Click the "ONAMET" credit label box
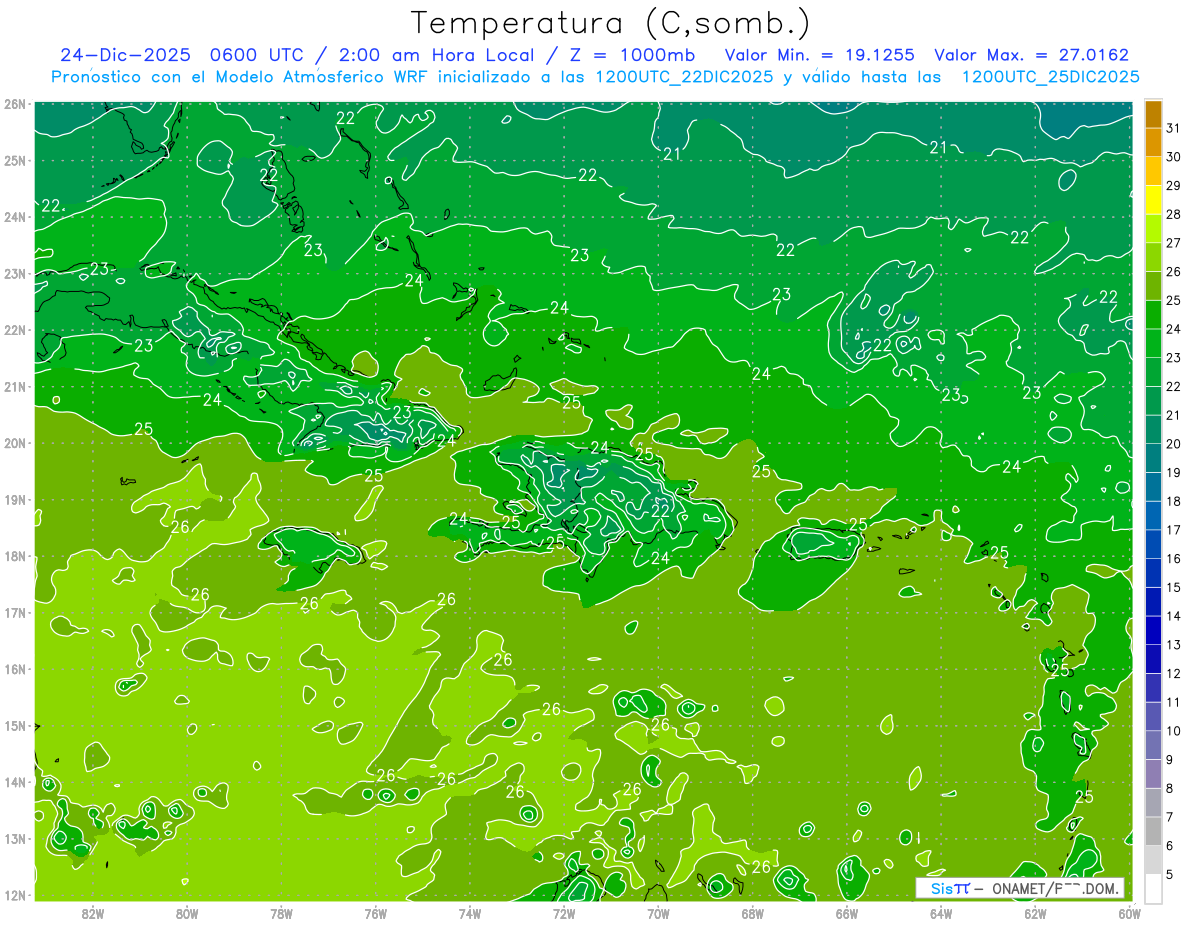This screenshot has height=927, width=1200. (1020, 888)
